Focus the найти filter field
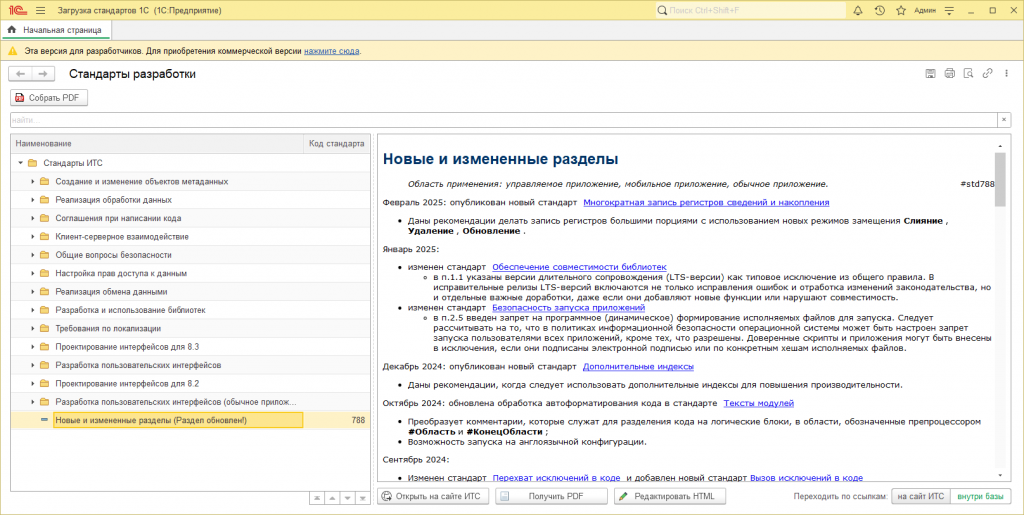The height and width of the screenshot is (515, 1024). click(x=504, y=120)
